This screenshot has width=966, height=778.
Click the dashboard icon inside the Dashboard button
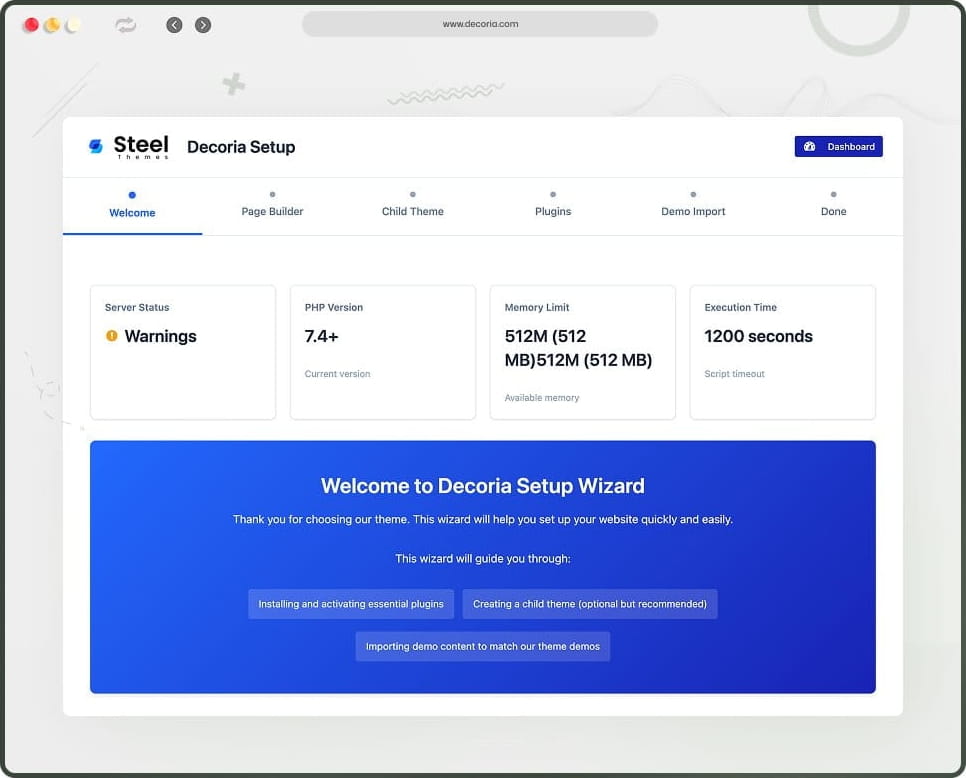click(x=810, y=146)
